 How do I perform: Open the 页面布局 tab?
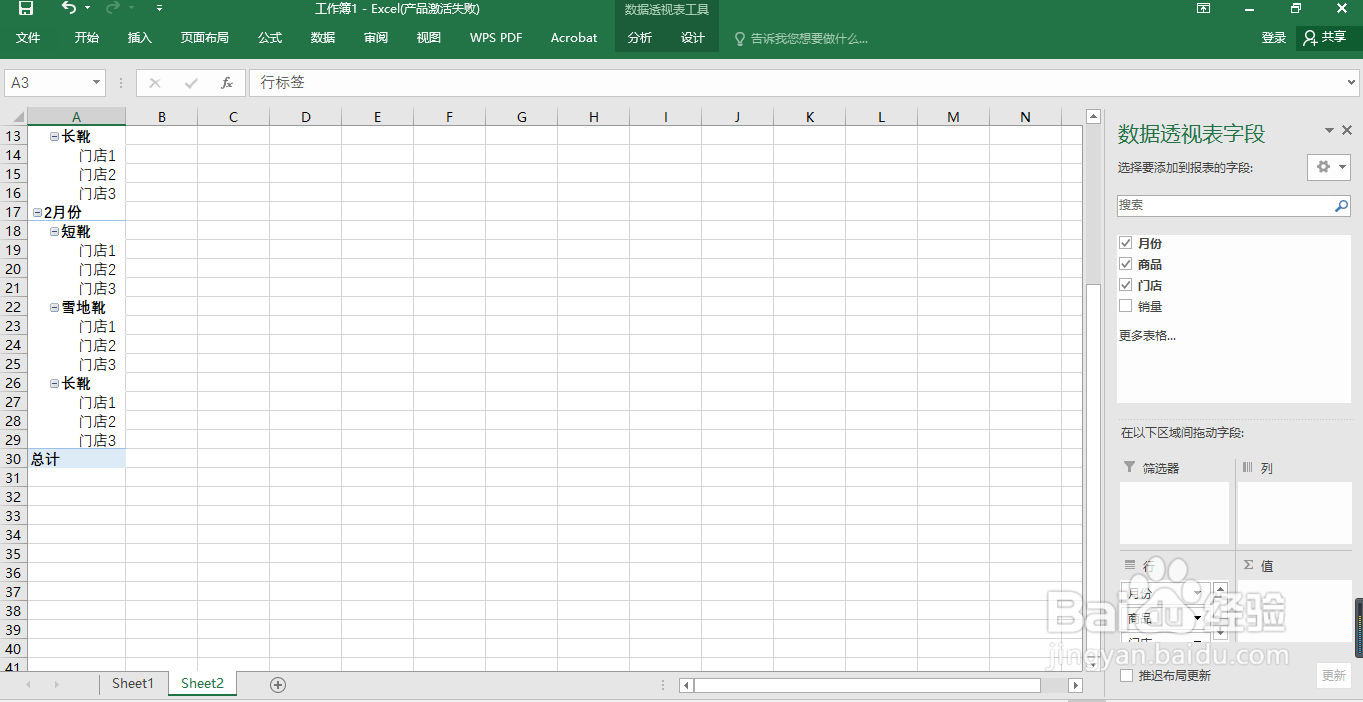coord(205,38)
